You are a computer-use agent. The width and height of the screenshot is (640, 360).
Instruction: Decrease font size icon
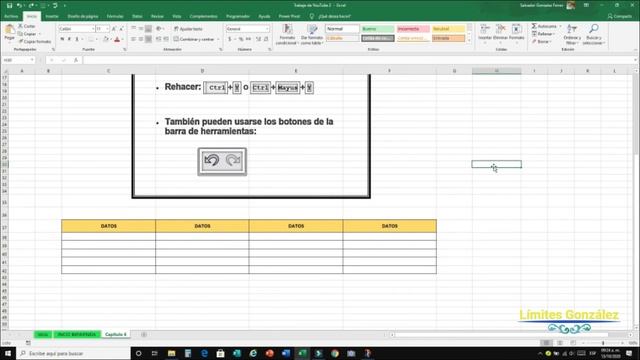121,29
